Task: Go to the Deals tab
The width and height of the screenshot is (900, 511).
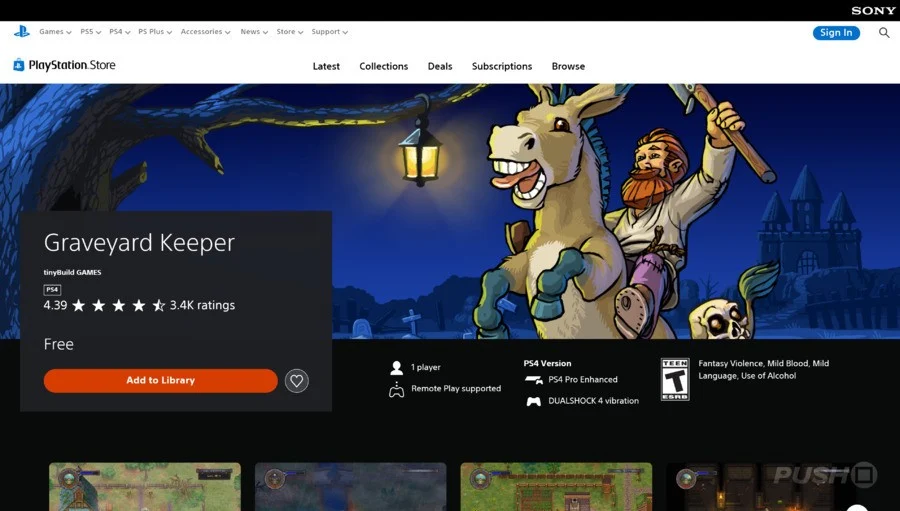Action: [x=440, y=66]
